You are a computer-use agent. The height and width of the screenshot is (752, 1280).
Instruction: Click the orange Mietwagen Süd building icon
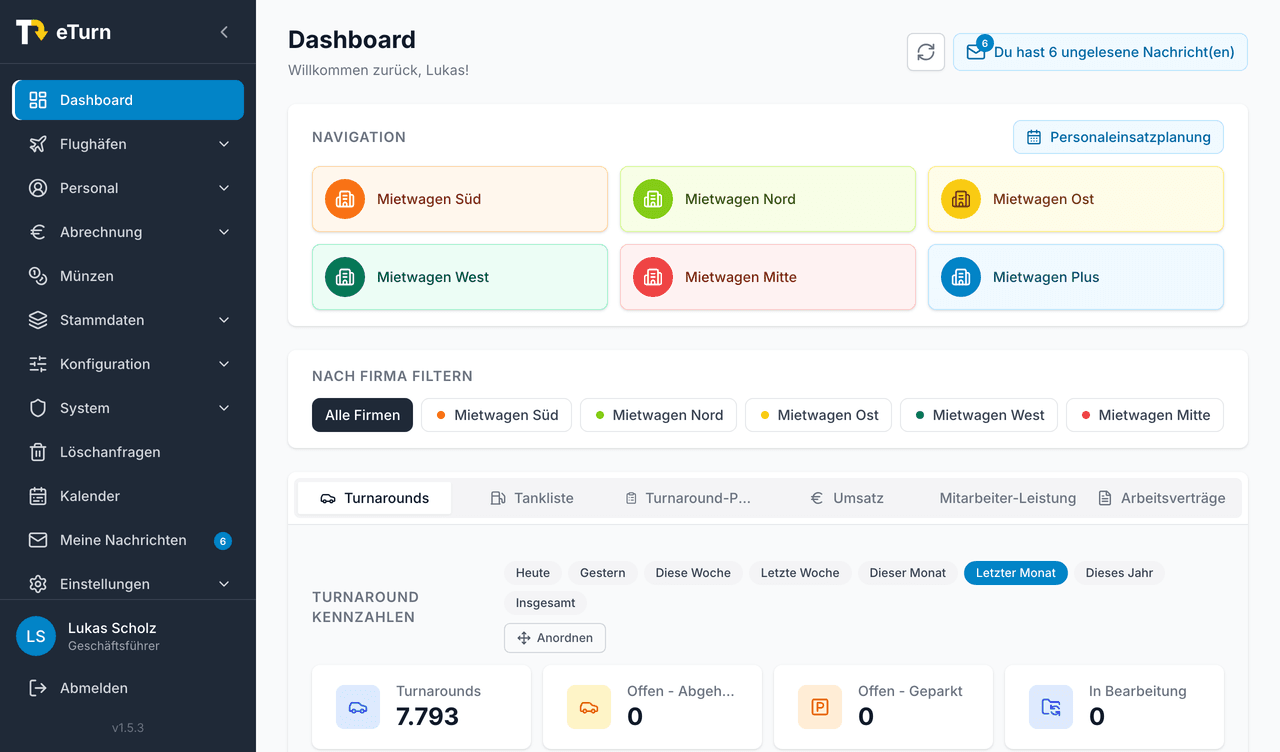345,199
